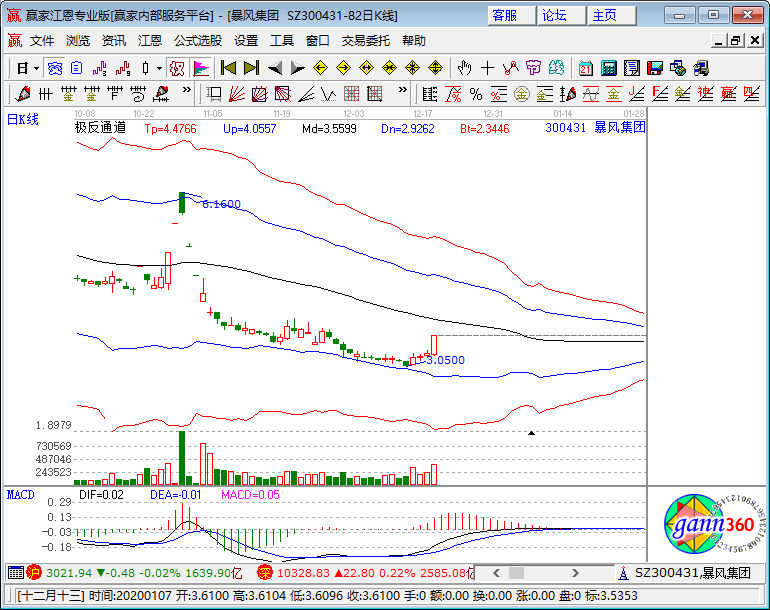
Task: Click the save chart floppy disk icon
Action: pyautogui.click(x=655, y=68)
